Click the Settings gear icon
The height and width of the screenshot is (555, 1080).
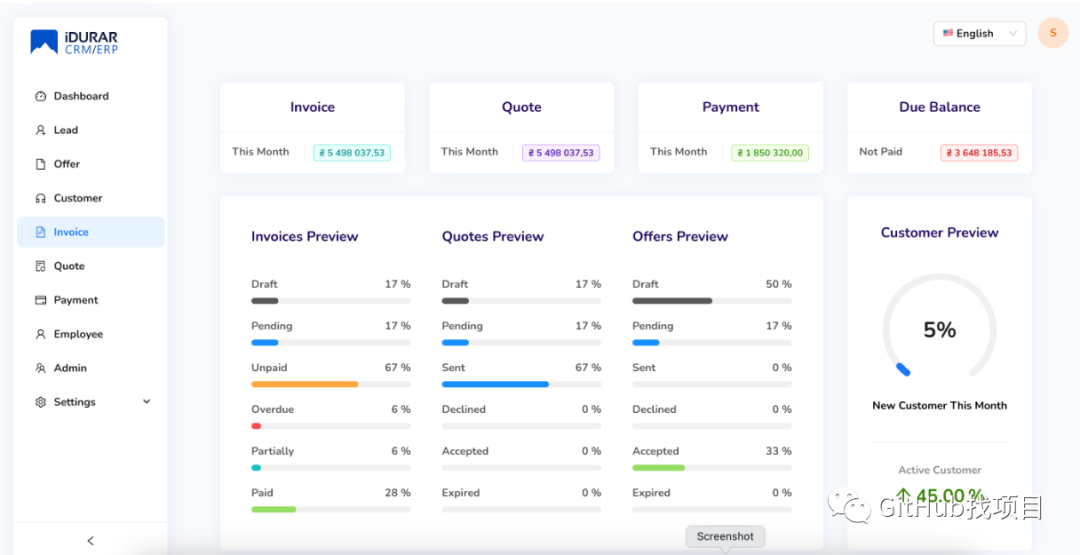(41, 403)
